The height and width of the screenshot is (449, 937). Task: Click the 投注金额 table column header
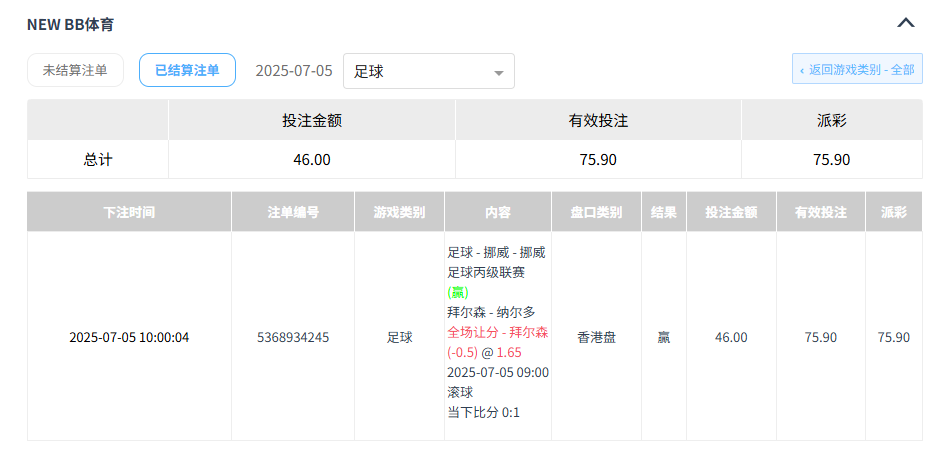click(731, 212)
